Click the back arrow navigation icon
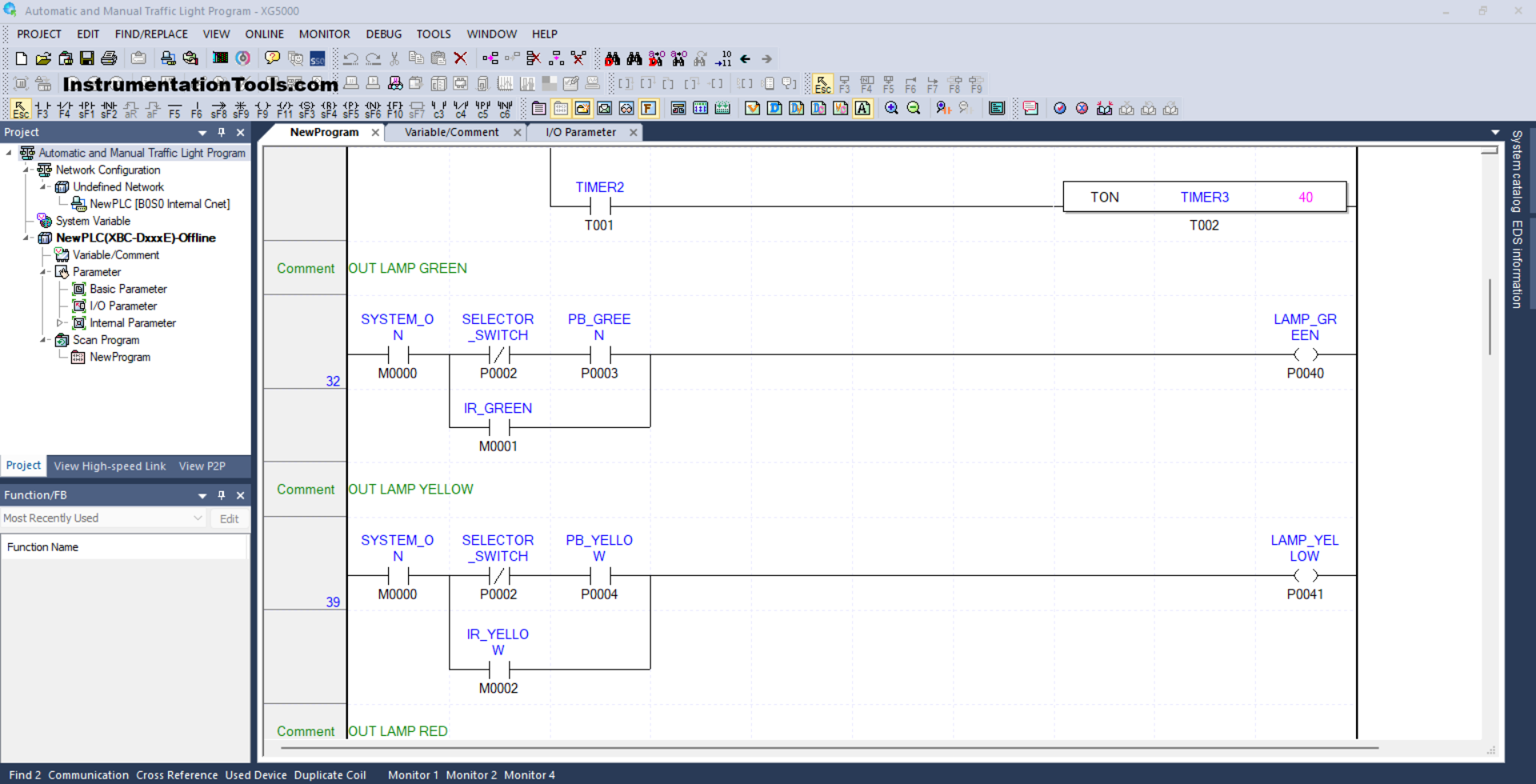1536x784 pixels. pos(745,58)
